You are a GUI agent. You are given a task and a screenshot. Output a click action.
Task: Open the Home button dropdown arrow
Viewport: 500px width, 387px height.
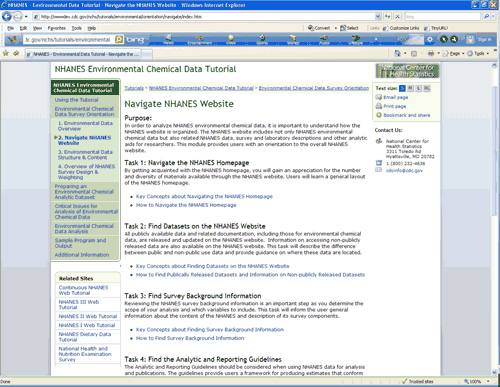405,53
